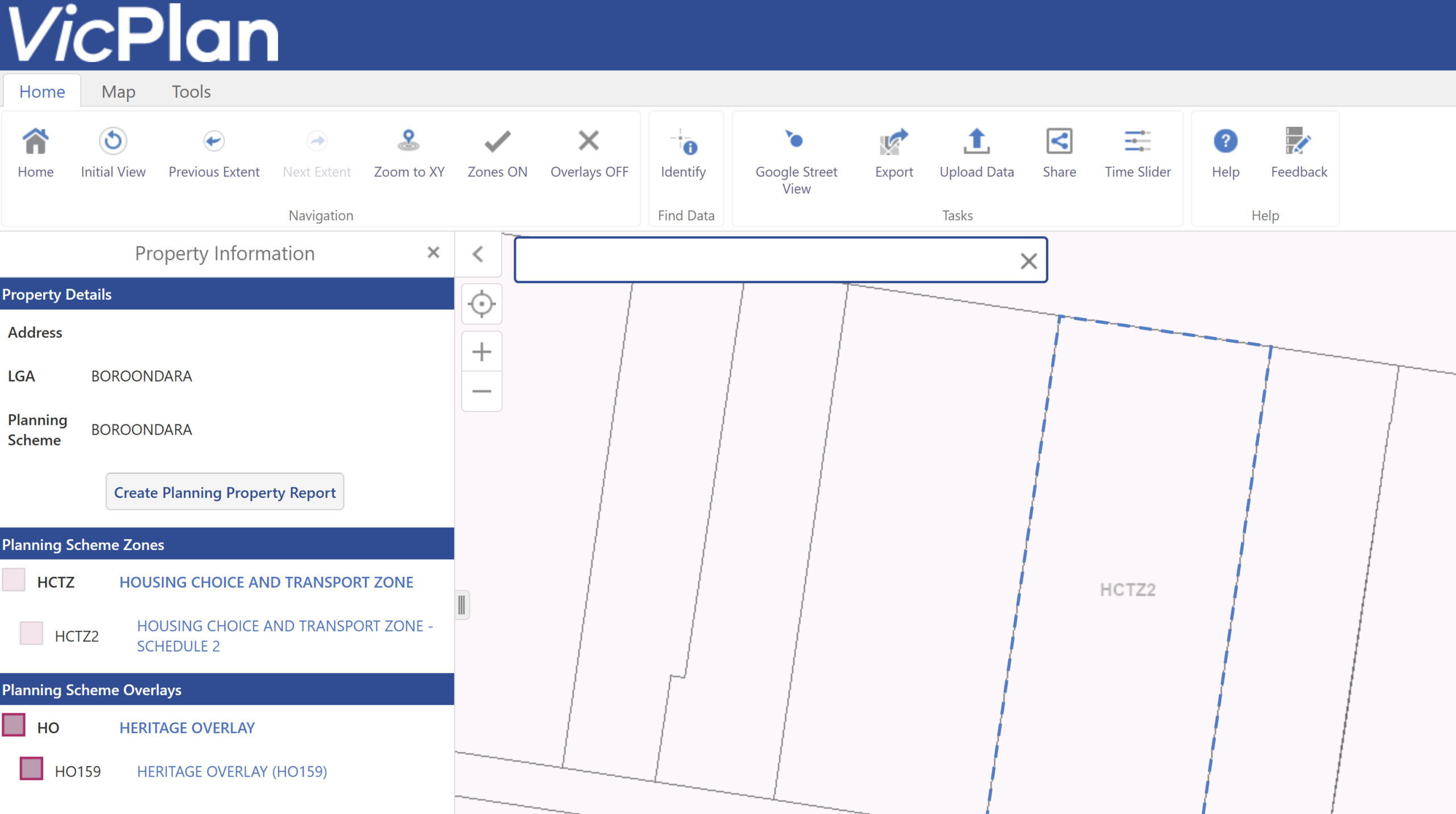
Task: Click the HCTZ zone colour swatch
Action: click(14, 580)
